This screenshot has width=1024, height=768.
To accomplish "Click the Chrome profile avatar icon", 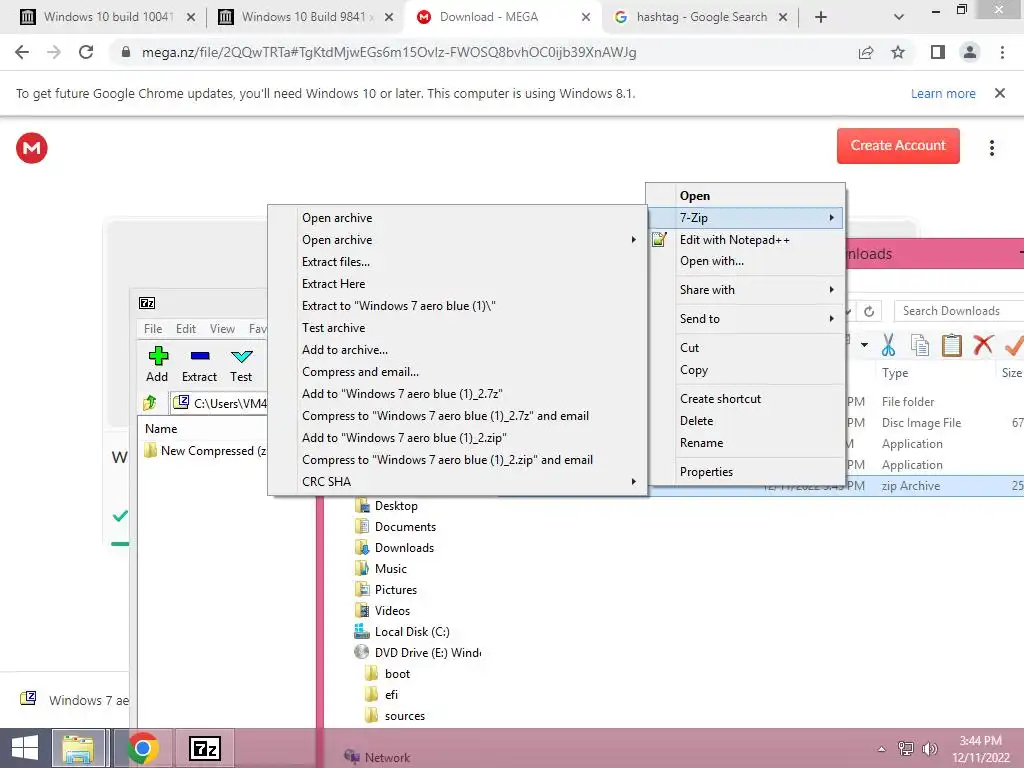I will 970,52.
